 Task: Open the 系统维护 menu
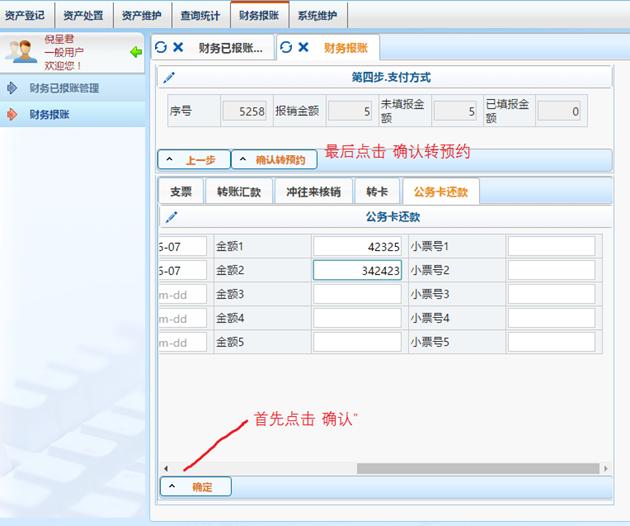317,15
